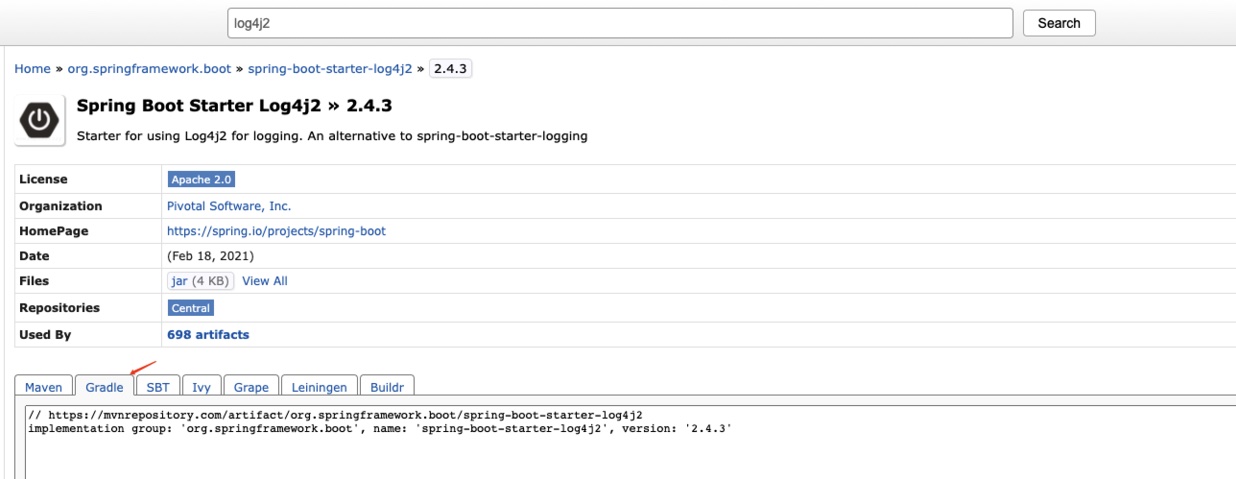Switch to the SBT tab
Screen dimensions: 1236x479
(x=158, y=387)
